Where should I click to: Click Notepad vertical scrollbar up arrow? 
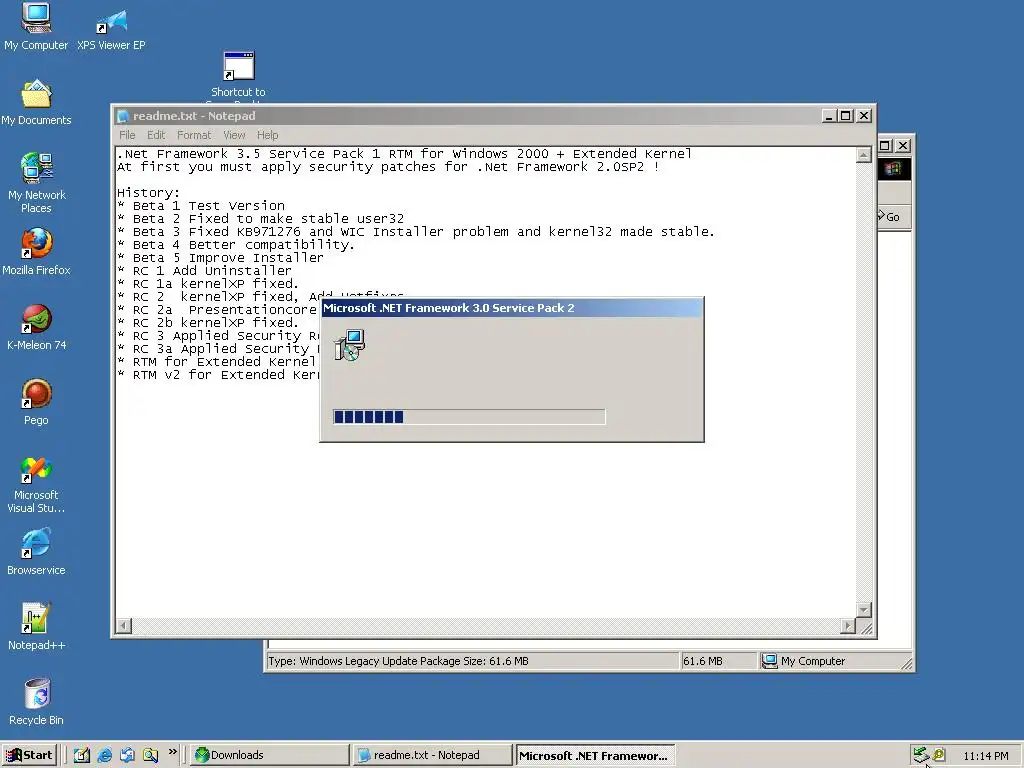point(863,155)
